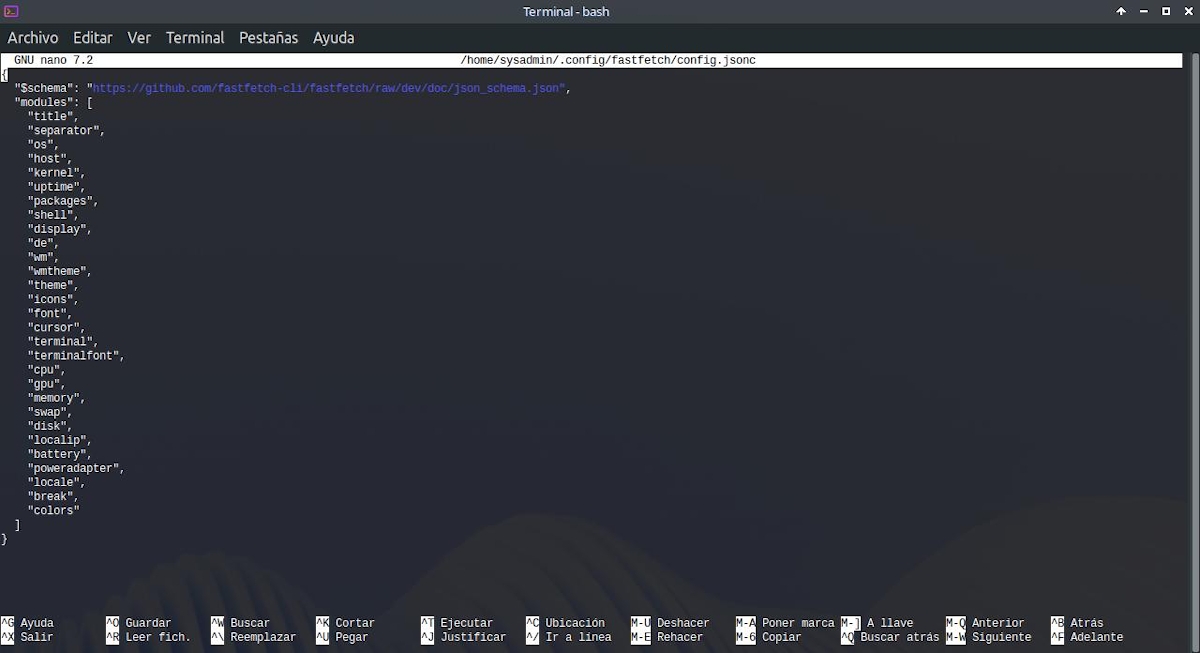Click the ^R Leer fich. shortcut hint
The height and width of the screenshot is (653, 1200).
149,637
